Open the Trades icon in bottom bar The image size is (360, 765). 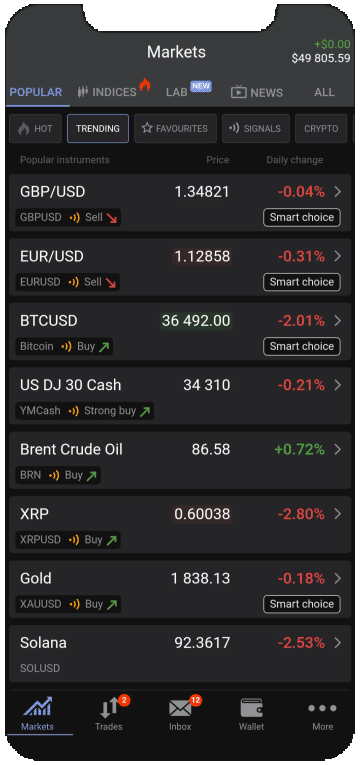point(109,708)
